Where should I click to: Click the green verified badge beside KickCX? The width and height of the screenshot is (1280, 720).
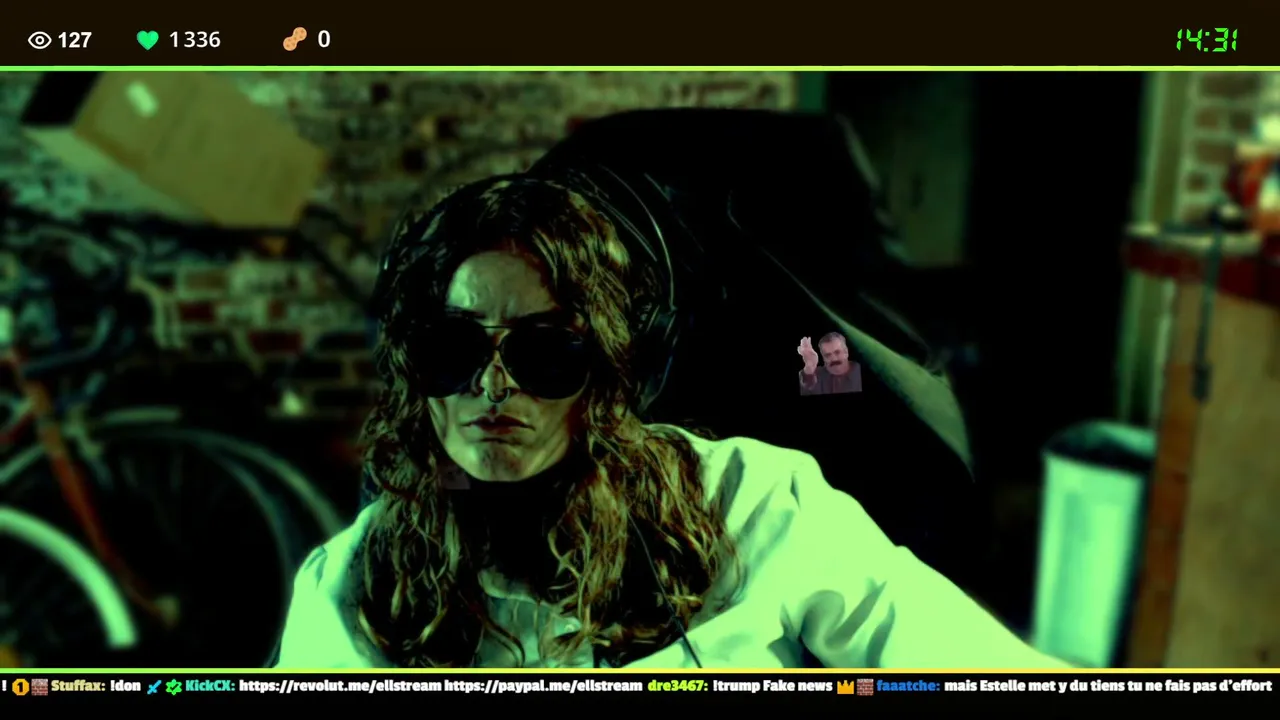174,687
